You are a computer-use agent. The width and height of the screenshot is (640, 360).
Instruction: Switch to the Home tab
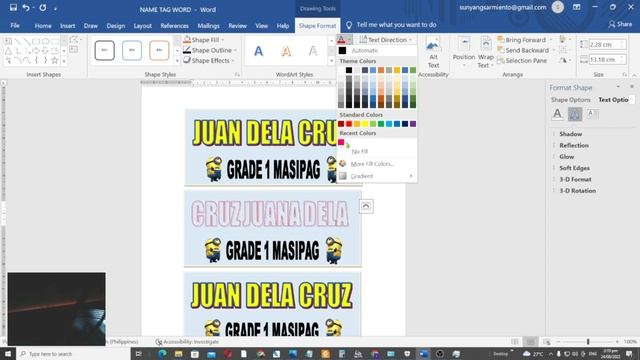coord(43,25)
